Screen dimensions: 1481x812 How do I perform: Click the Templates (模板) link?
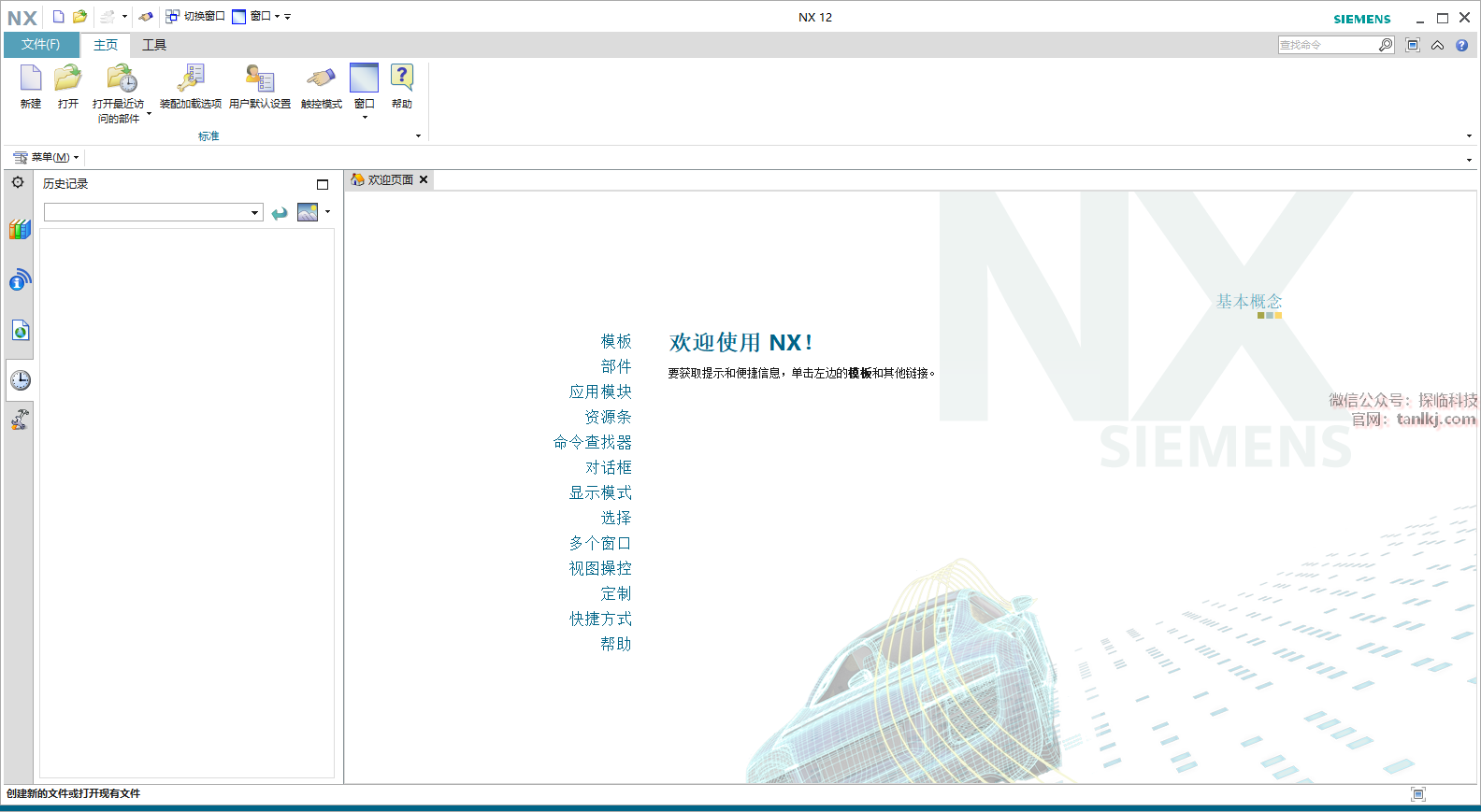tap(616, 341)
